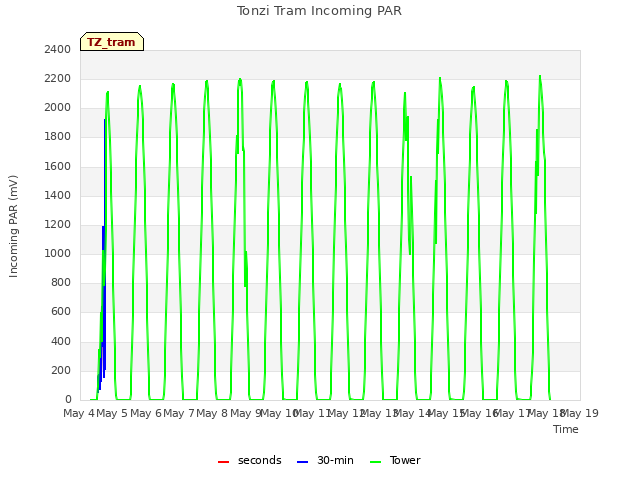Select the green Tower legend swatch
The width and height of the screenshot is (640, 480).
pos(375,461)
